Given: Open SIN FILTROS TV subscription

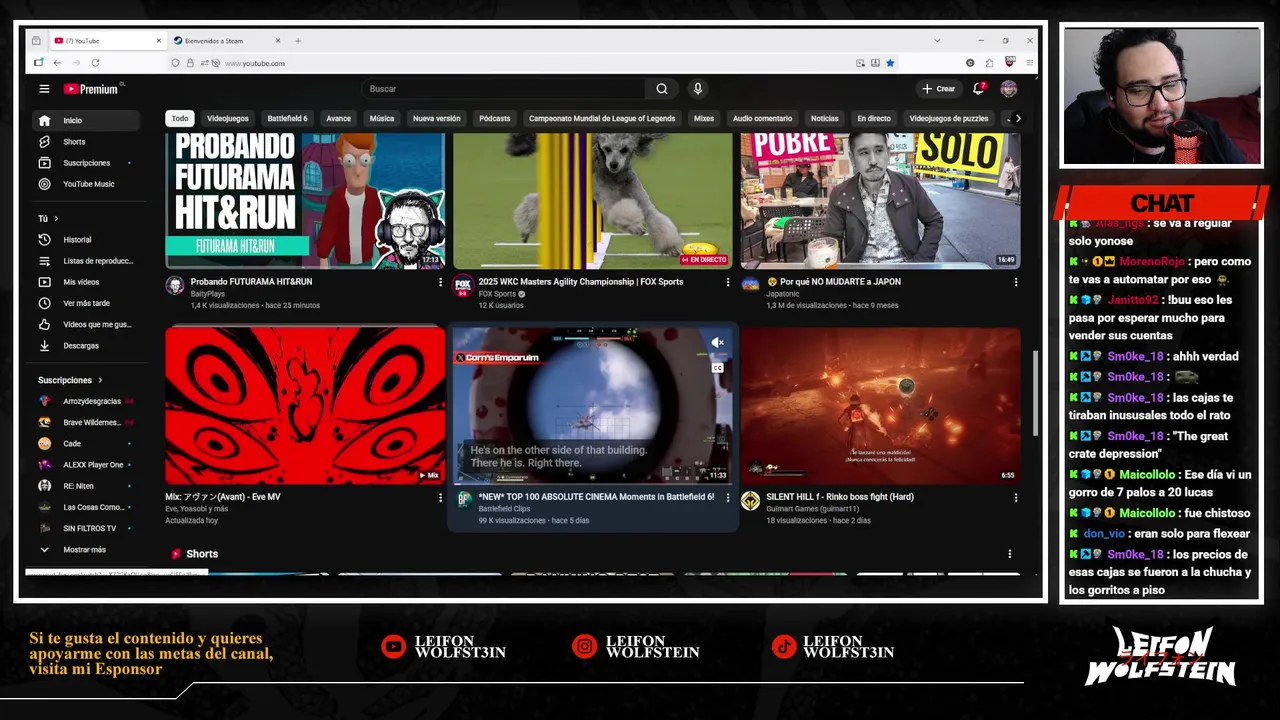Looking at the screenshot, I should [84, 528].
